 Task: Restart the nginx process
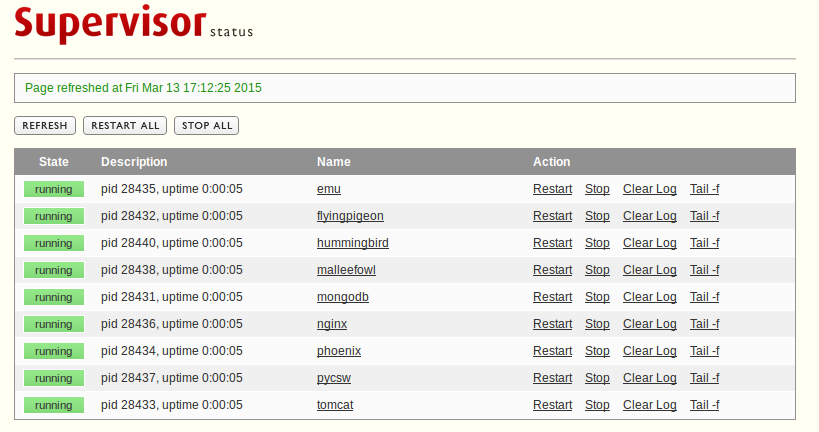coord(552,324)
